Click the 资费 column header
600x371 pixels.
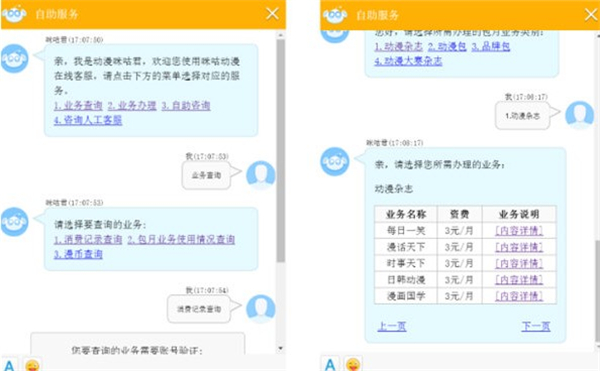click(x=460, y=214)
